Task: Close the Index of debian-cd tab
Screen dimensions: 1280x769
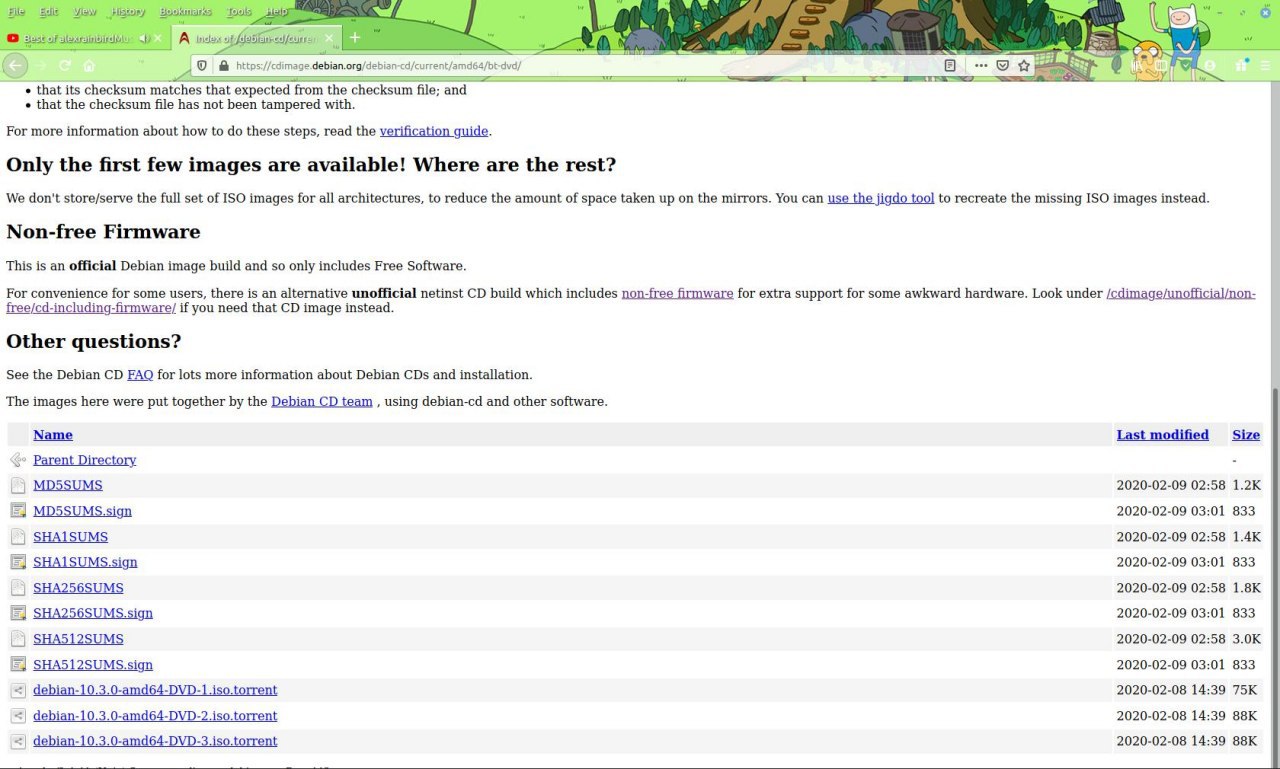Action: (330, 38)
